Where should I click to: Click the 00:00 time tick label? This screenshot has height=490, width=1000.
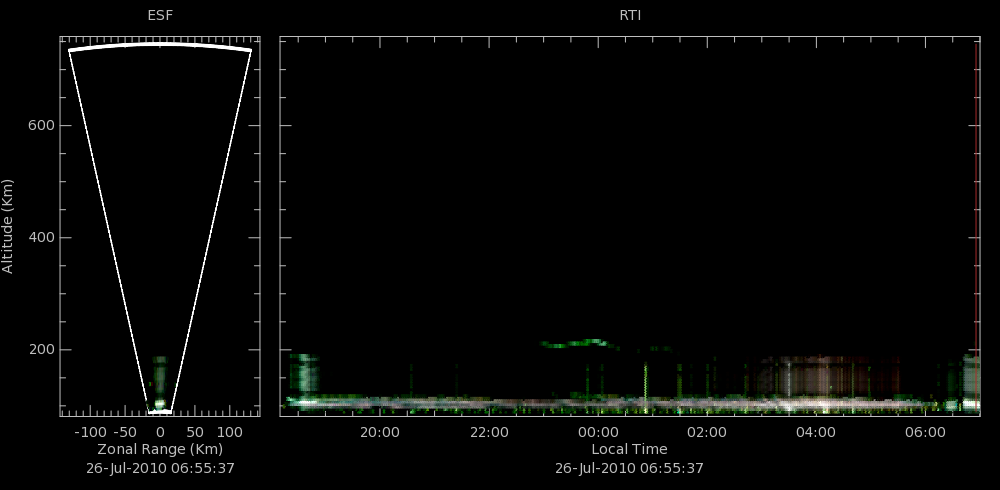click(598, 432)
